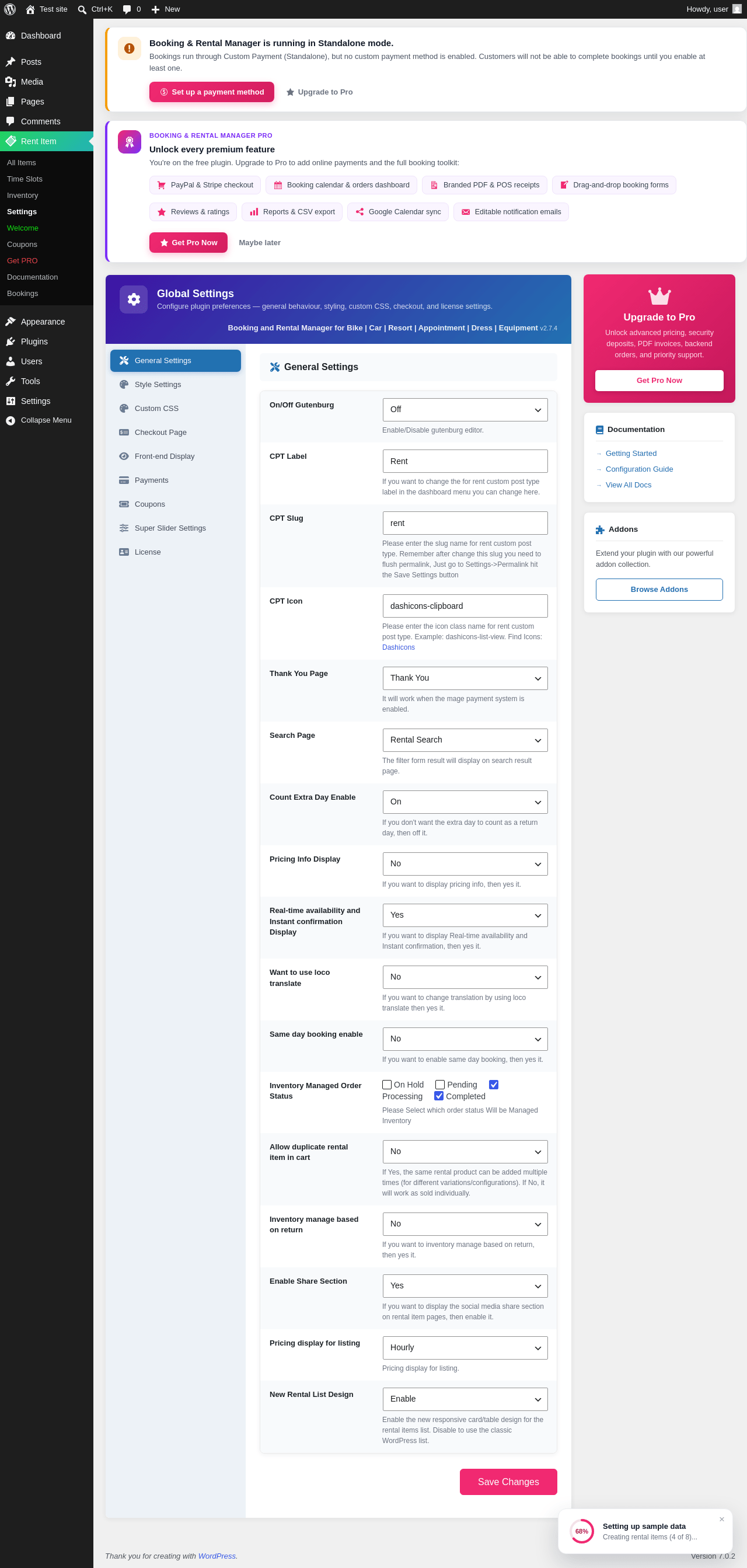The height and width of the screenshot is (1568, 747).
Task: Open the Want to use loco translate dropdown
Action: coord(465,977)
